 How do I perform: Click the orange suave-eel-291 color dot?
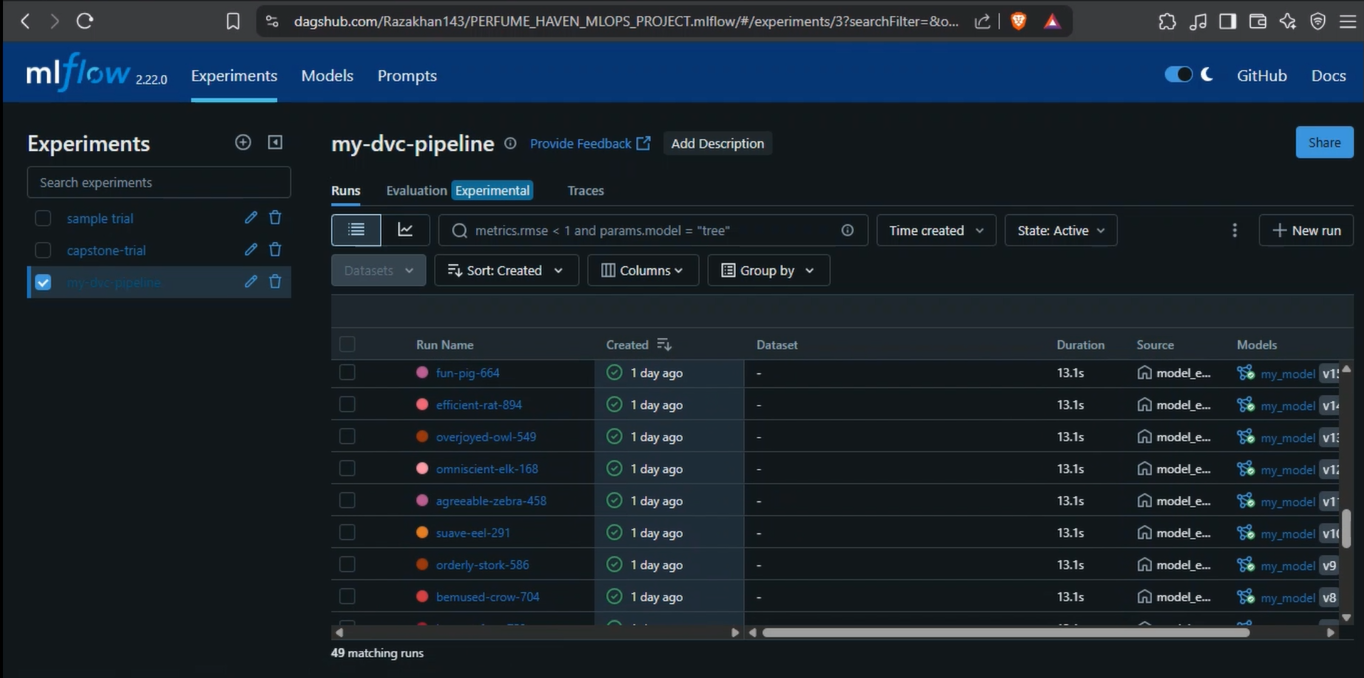point(422,533)
